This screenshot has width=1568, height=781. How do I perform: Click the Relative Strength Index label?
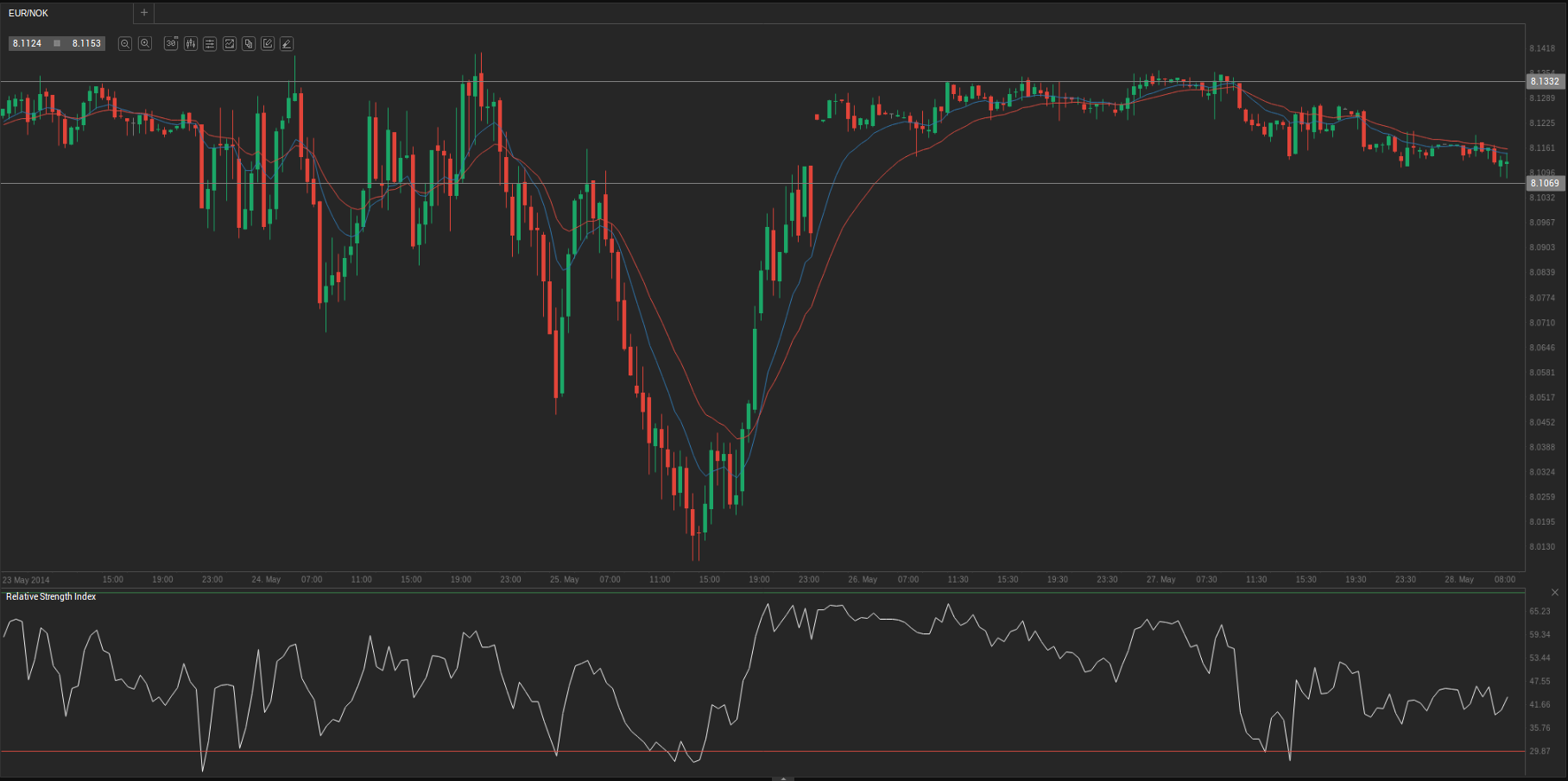click(51, 596)
